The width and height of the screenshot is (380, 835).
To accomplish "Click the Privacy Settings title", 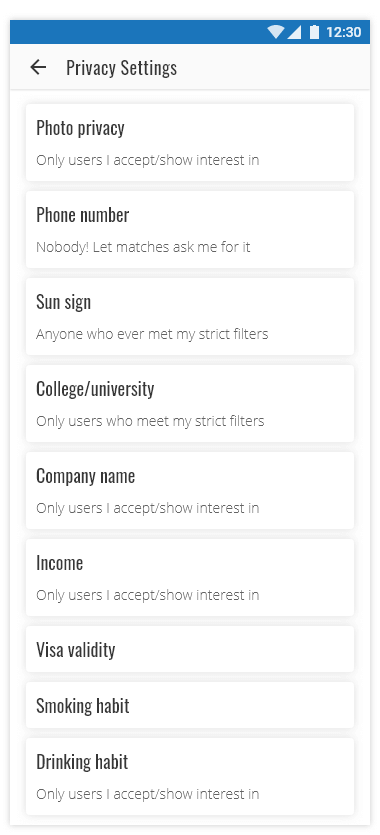I will (x=121, y=68).
